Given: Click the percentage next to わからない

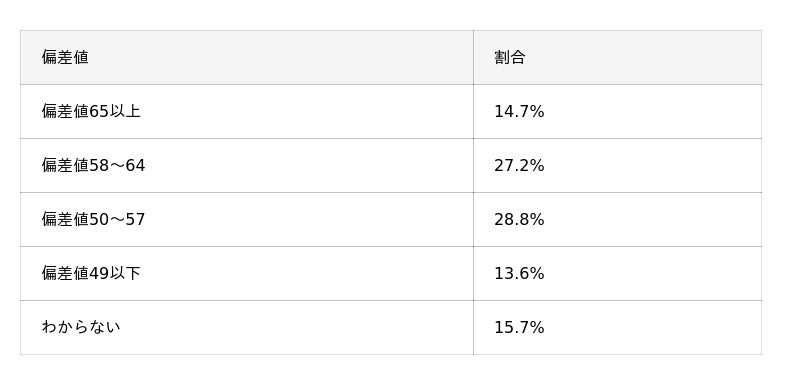Looking at the screenshot, I should (x=519, y=328).
